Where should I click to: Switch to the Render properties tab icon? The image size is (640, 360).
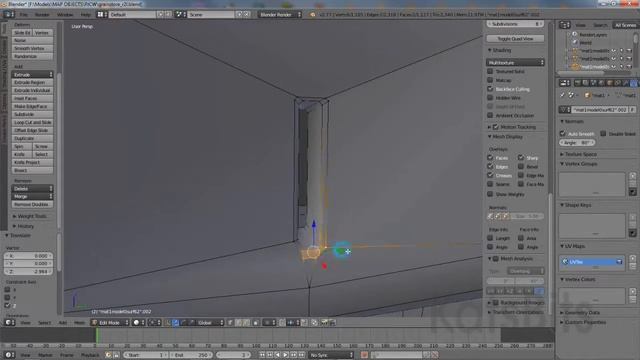(578, 83)
